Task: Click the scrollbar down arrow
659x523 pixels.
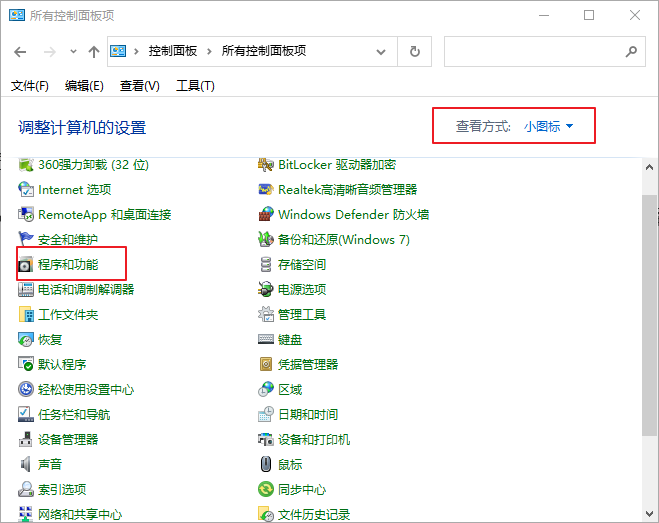Action: click(649, 514)
